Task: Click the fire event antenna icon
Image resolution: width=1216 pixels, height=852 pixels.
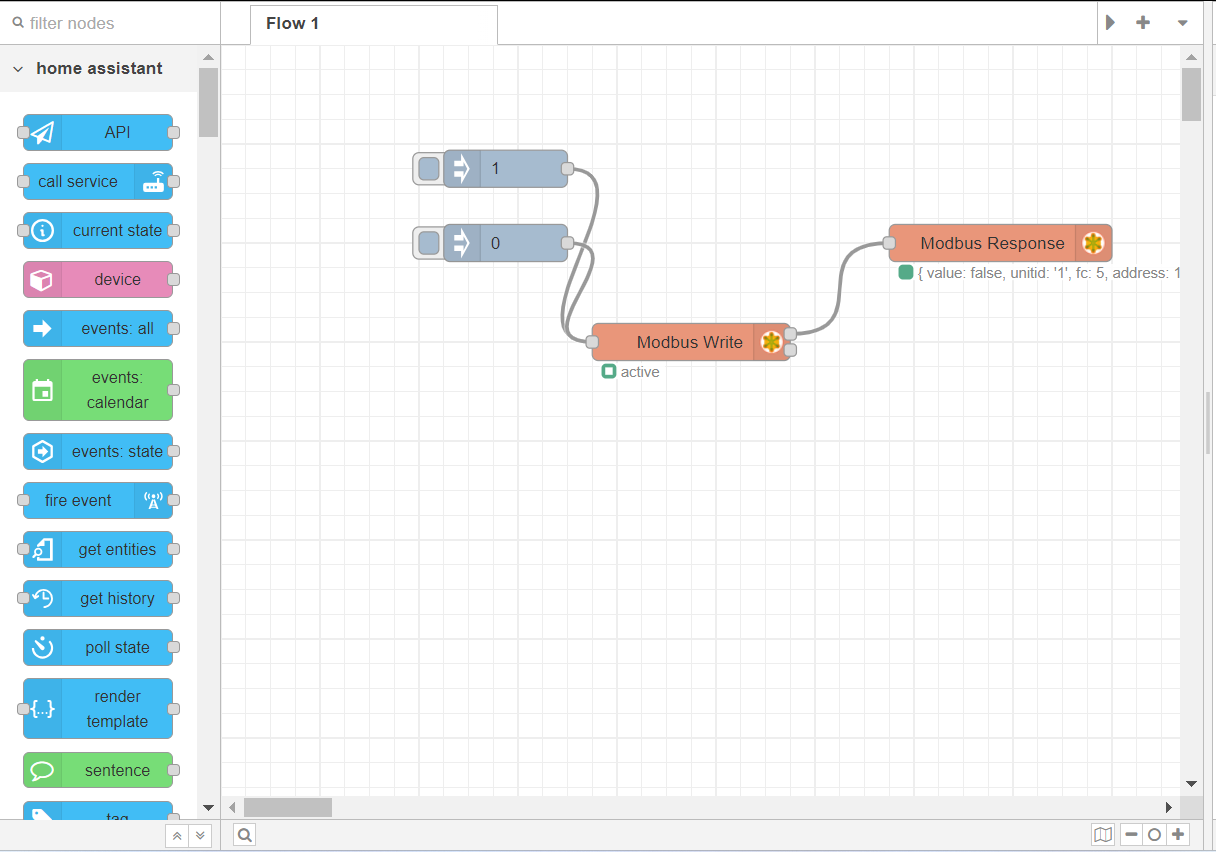Action: click(x=153, y=500)
